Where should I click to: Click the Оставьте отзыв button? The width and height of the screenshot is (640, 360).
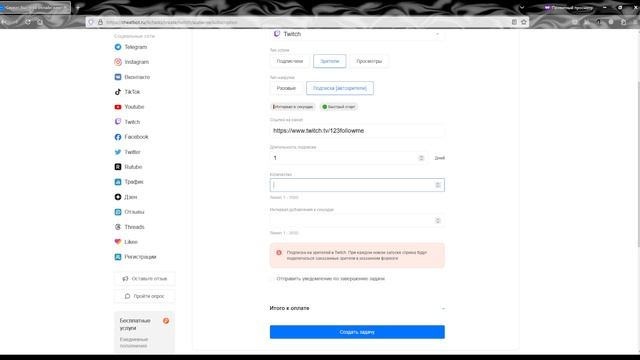point(144,278)
